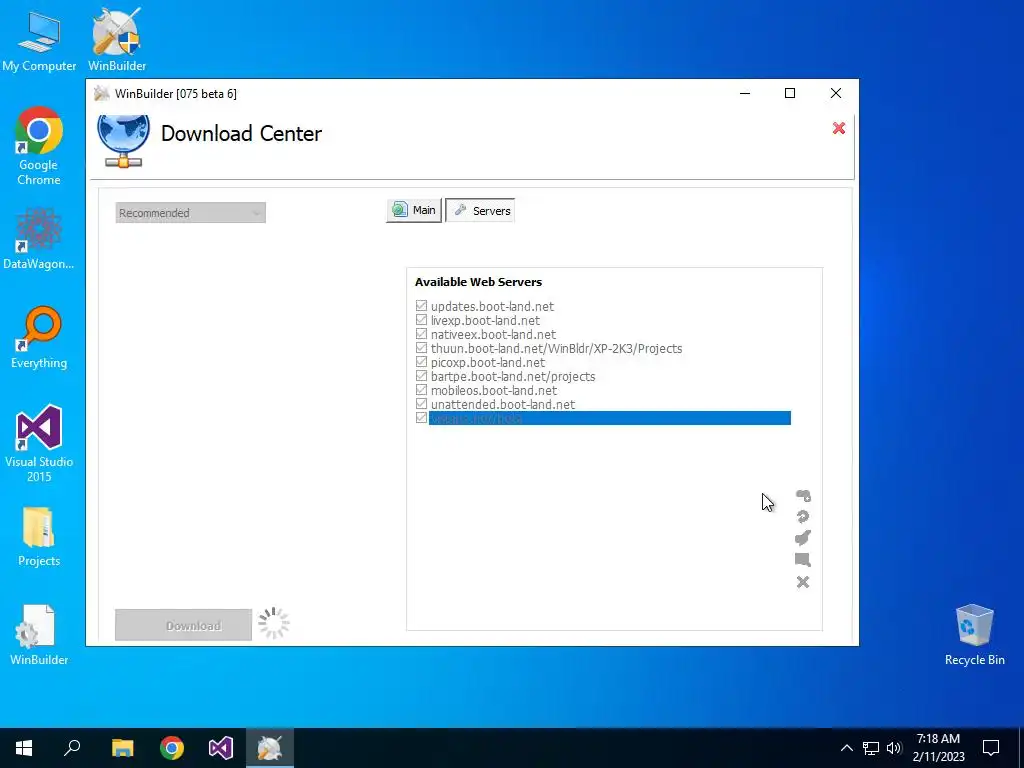Image resolution: width=1024 pixels, height=768 pixels.
Task: Minimize the WinBuilder window
Action: point(744,93)
